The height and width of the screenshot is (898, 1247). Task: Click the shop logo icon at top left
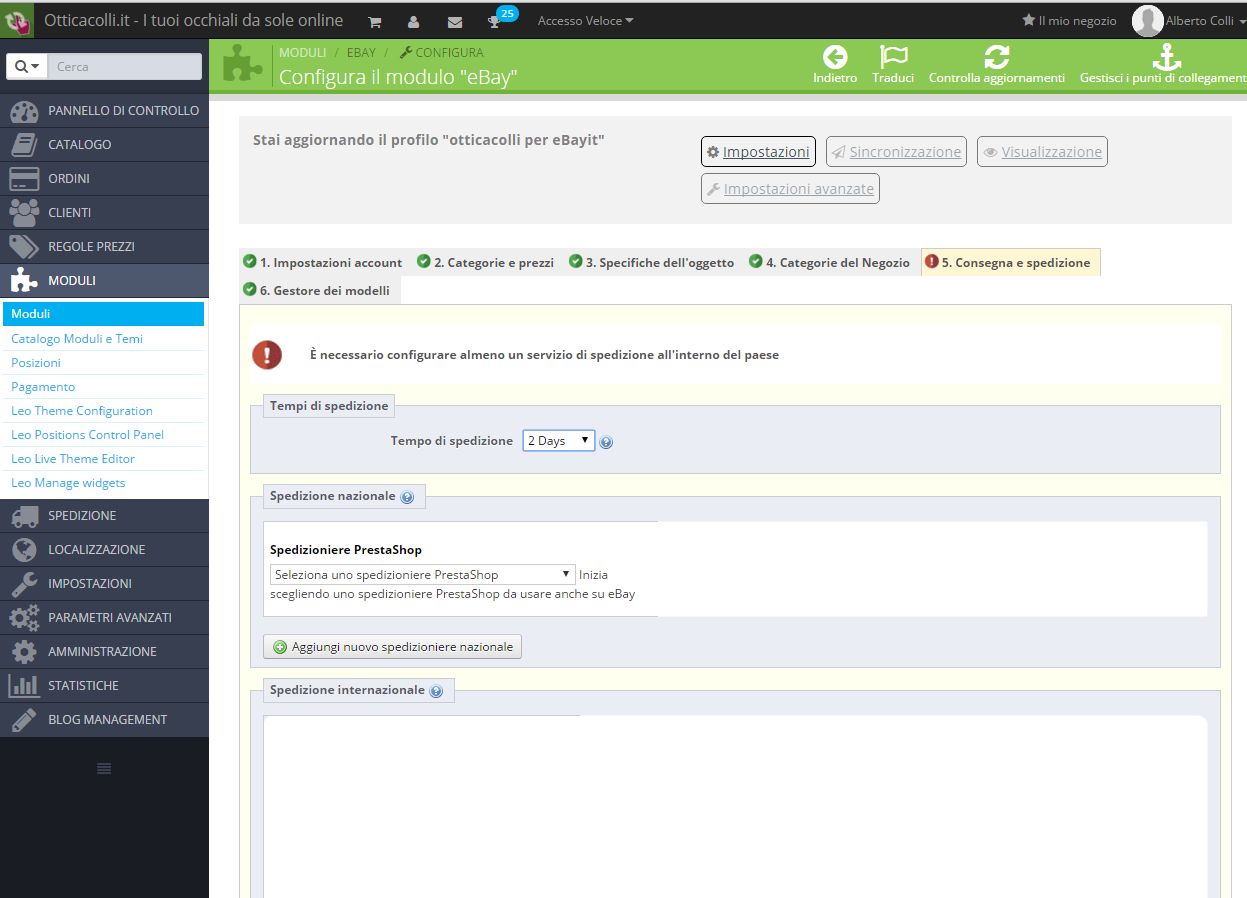pyautogui.click(x=17, y=21)
